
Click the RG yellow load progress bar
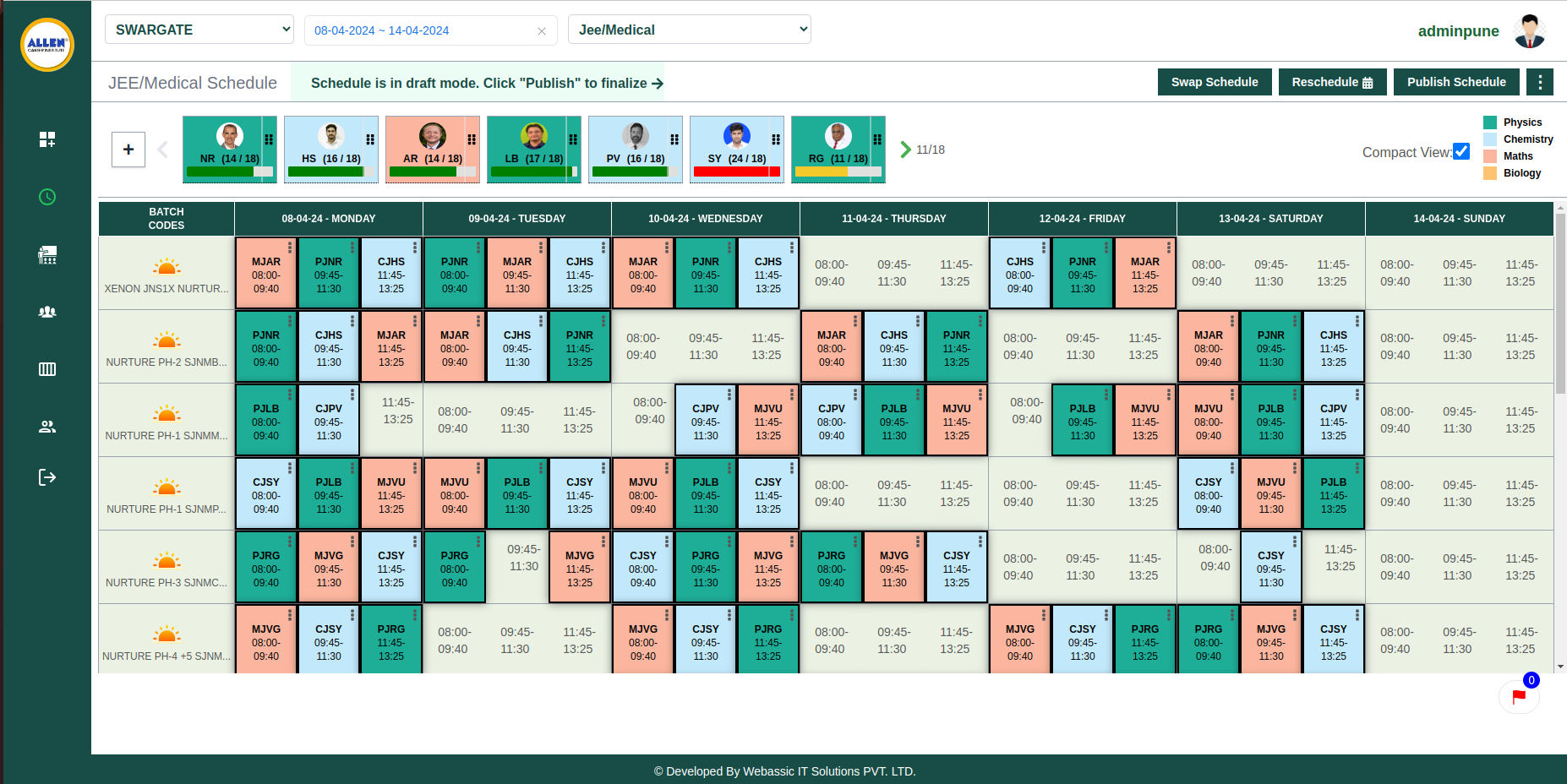coord(838,171)
